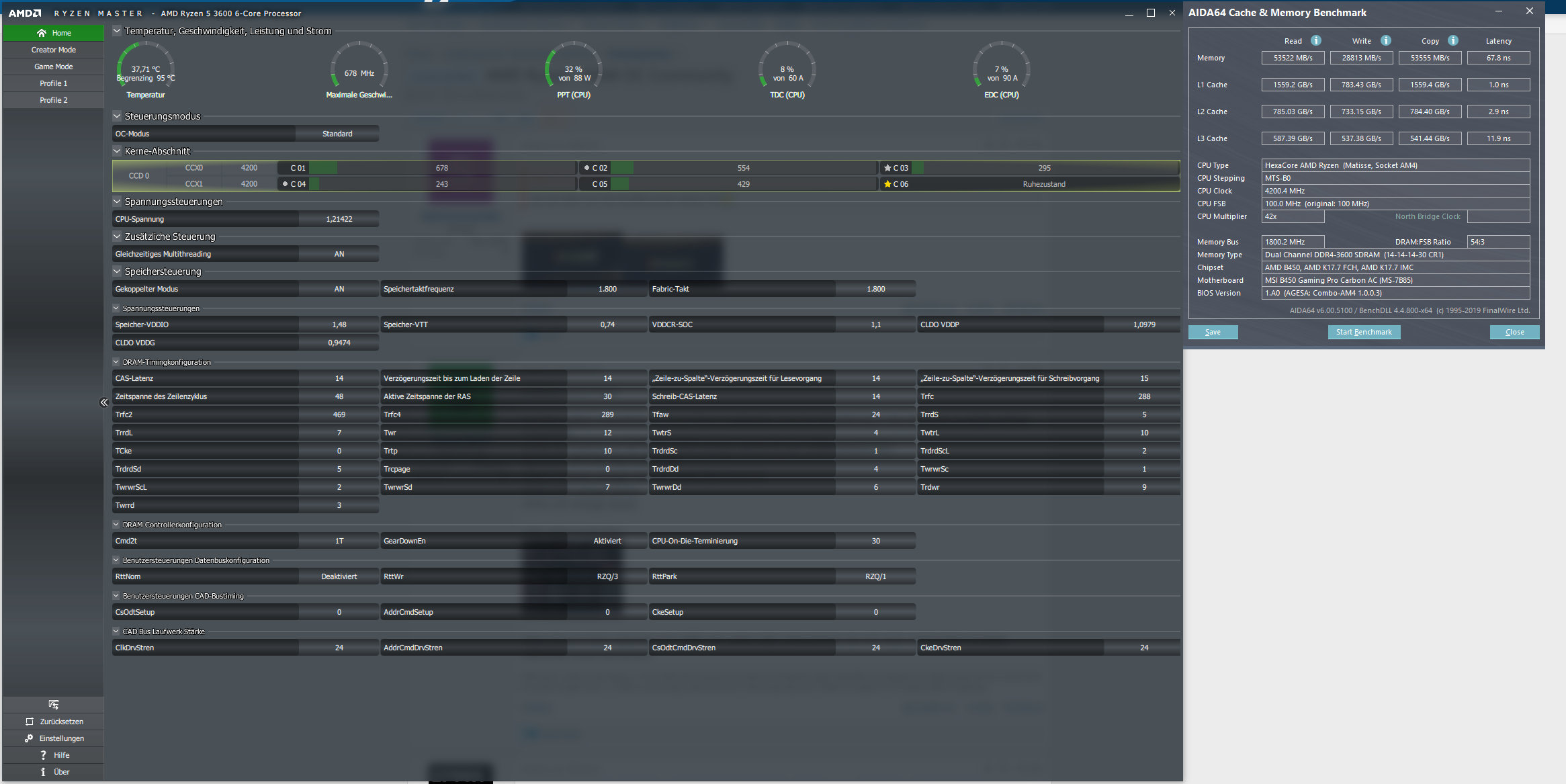Collapse the Steuerungsmodus section
Screen dimensions: 1566x784
coord(117,116)
